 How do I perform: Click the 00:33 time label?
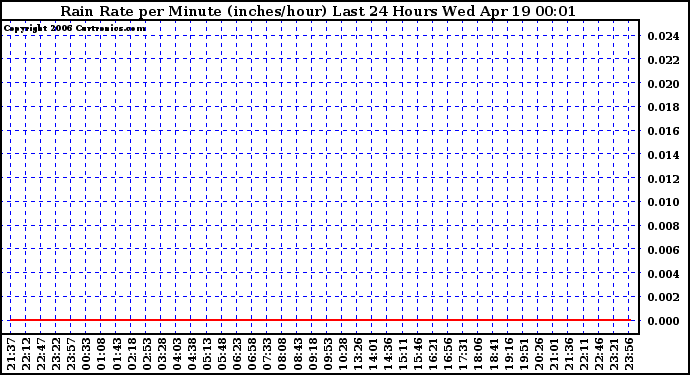tap(86, 354)
